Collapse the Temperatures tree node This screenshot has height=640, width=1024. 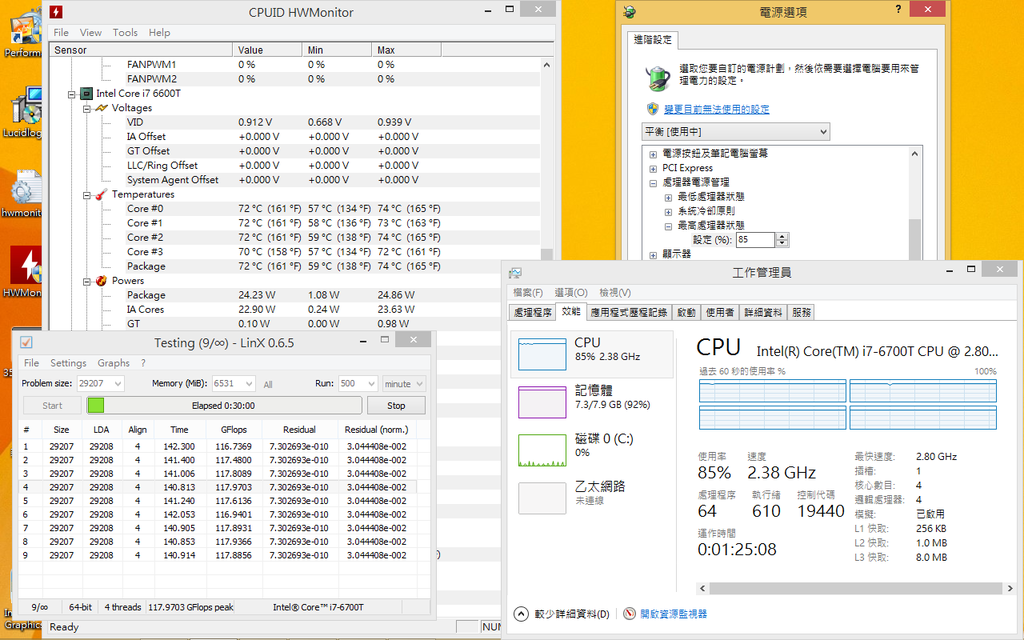(x=86, y=195)
